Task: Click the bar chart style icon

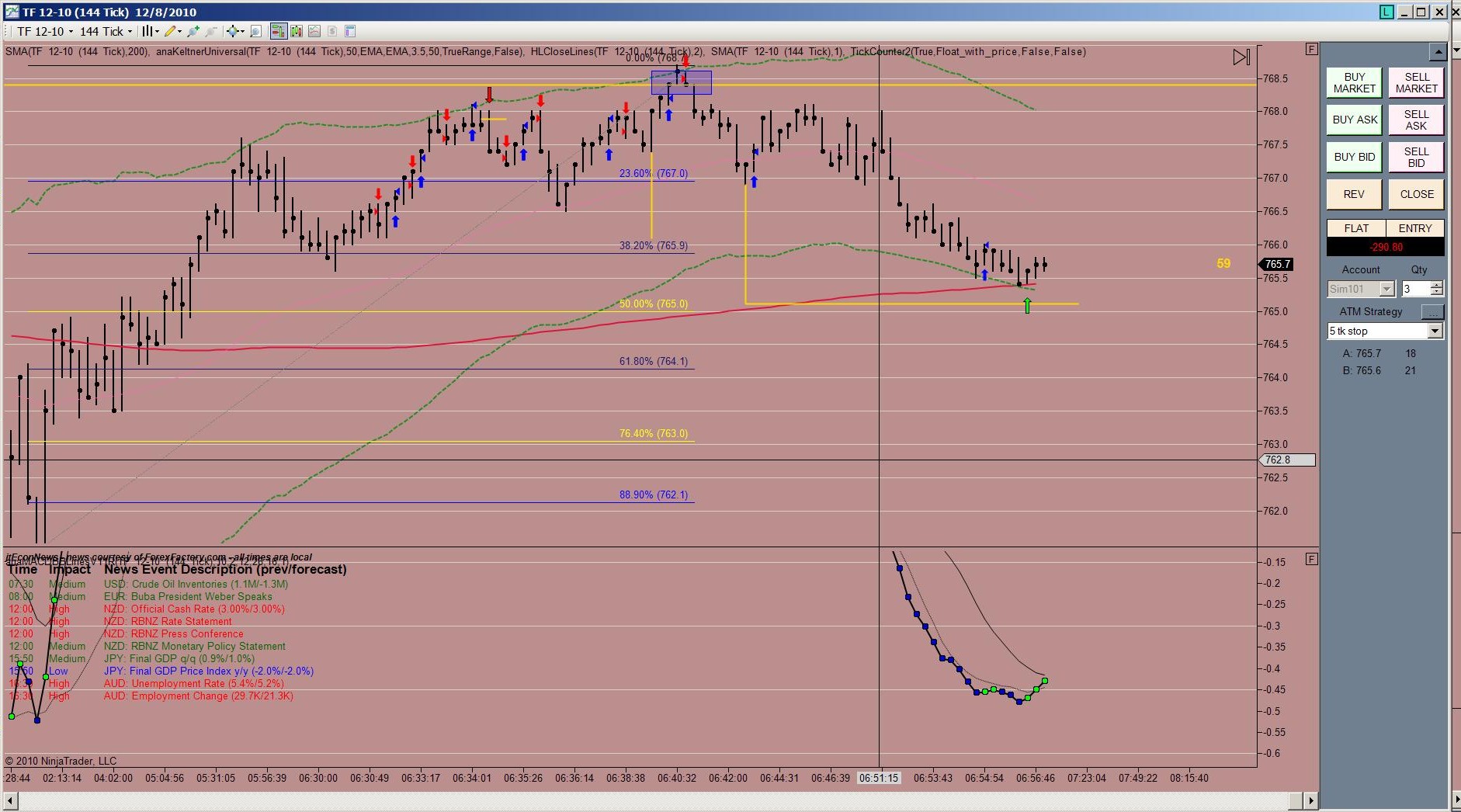Action: click(147, 31)
